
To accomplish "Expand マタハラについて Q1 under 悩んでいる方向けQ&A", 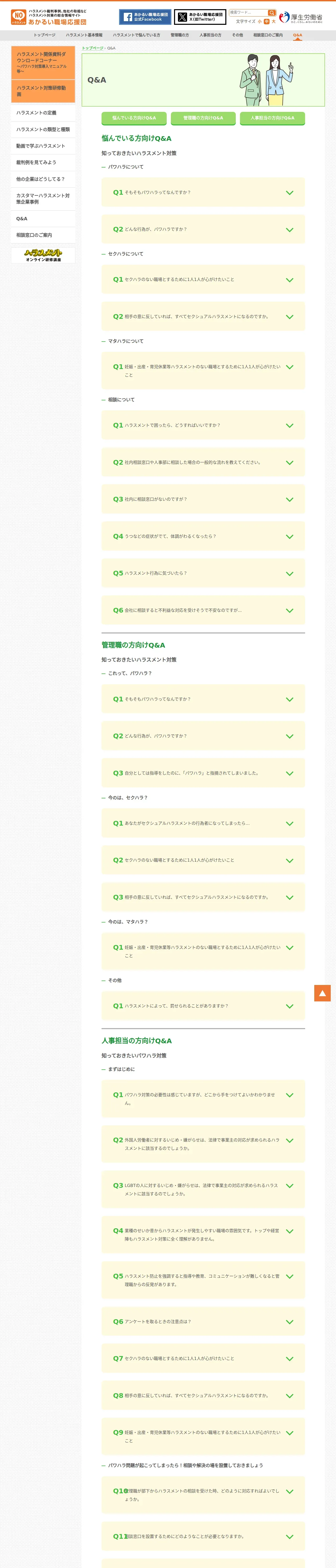I will pos(203,371).
